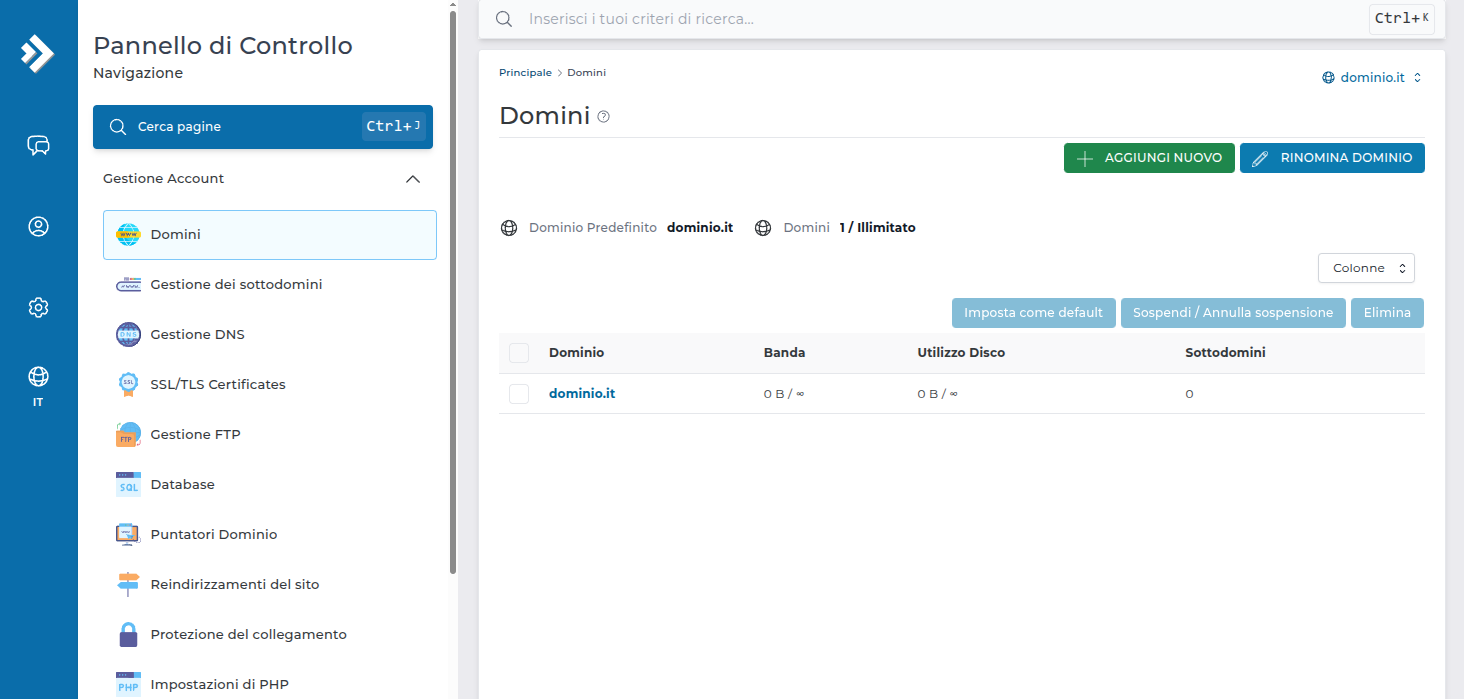This screenshot has height=699, width=1464.
Task: Sort by Banda column header
Action: pyautogui.click(x=784, y=353)
